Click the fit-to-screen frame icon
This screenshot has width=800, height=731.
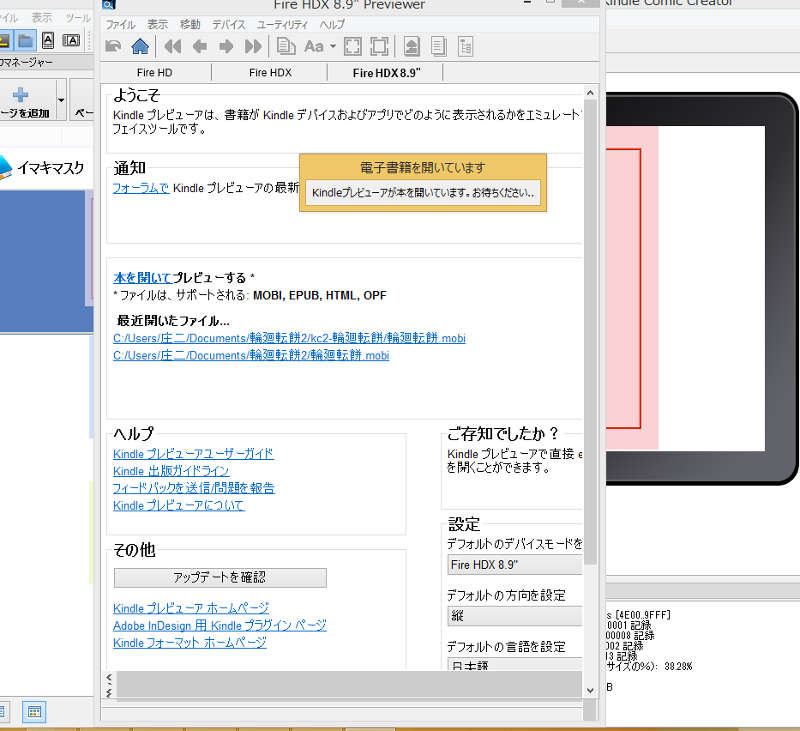[x=353, y=46]
